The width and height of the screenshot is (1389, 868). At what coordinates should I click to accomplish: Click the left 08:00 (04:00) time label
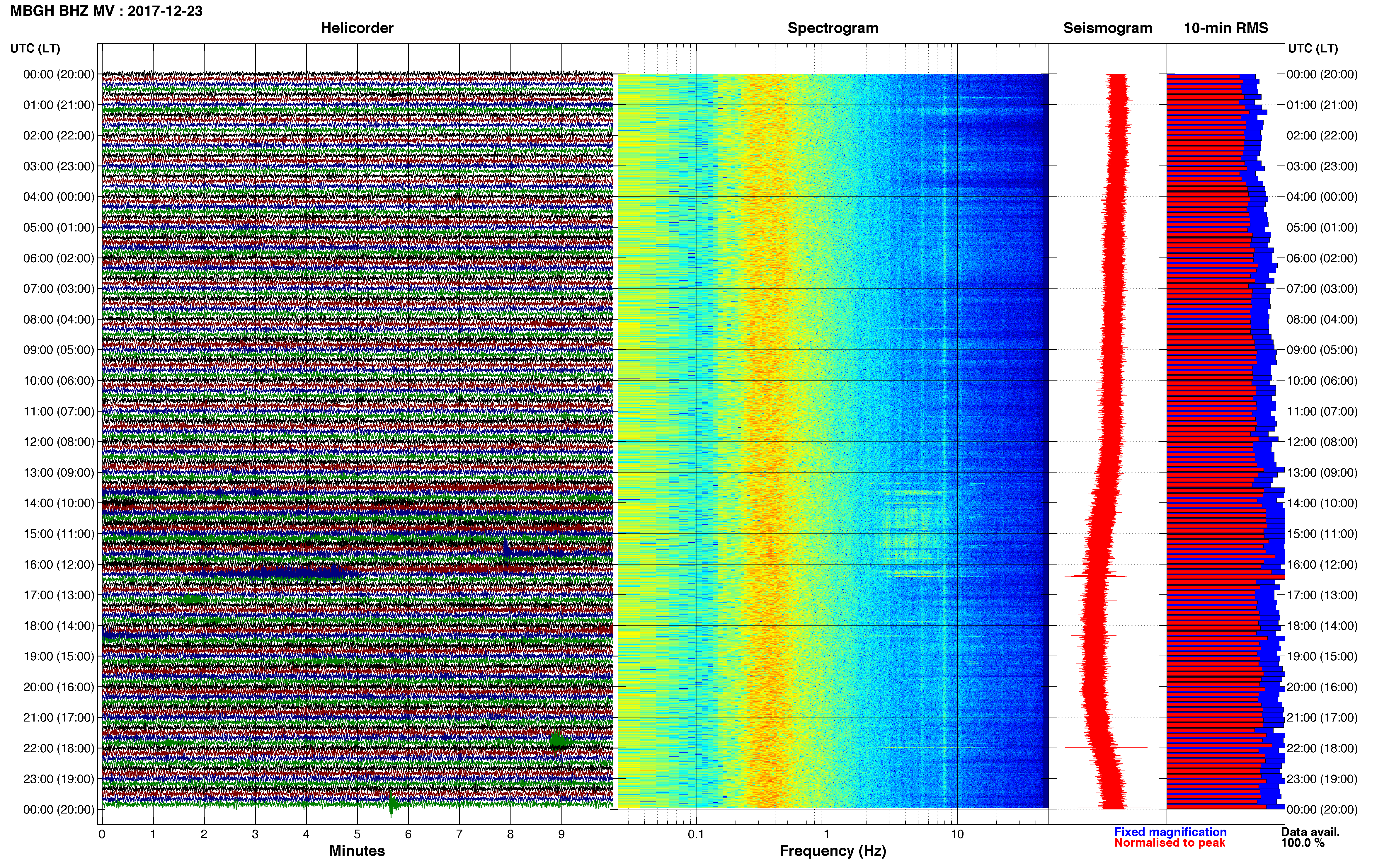(x=59, y=319)
